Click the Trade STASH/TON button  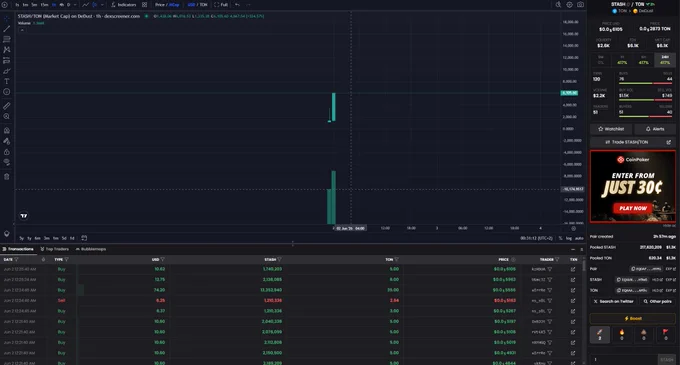pyautogui.click(x=633, y=142)
